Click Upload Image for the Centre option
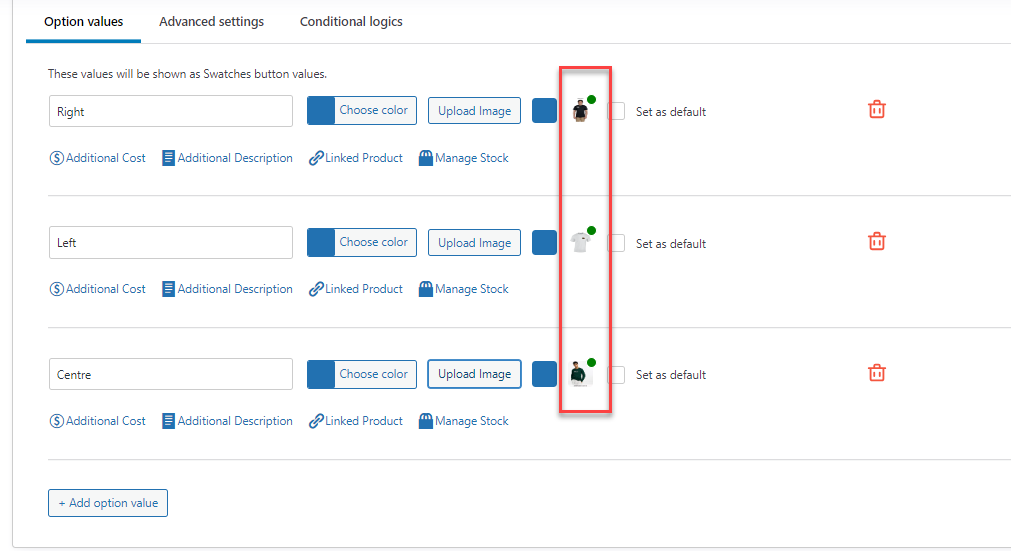 click(x=474, y=374)
